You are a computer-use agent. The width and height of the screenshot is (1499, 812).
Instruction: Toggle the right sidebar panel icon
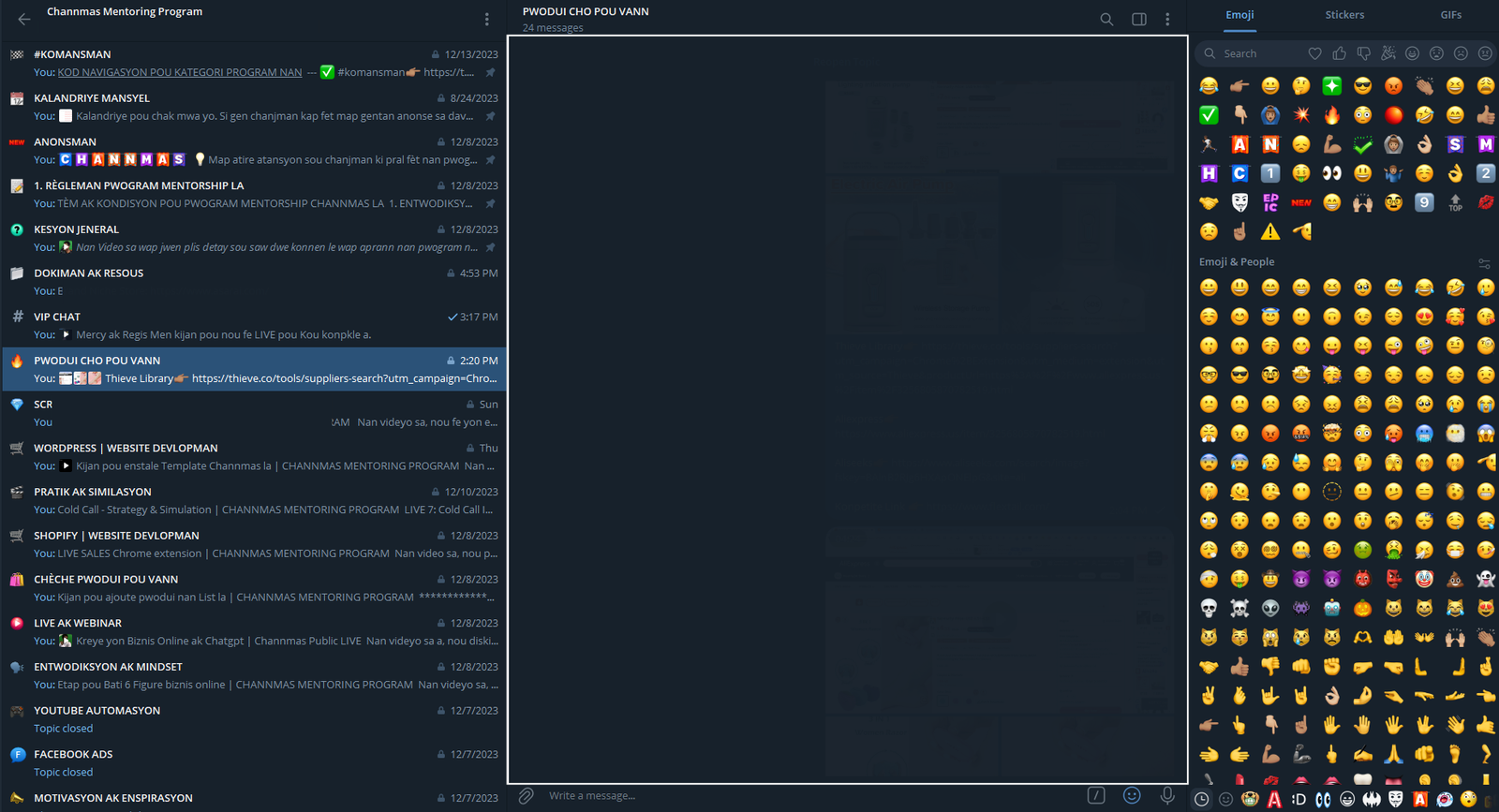click(1139, 20)
